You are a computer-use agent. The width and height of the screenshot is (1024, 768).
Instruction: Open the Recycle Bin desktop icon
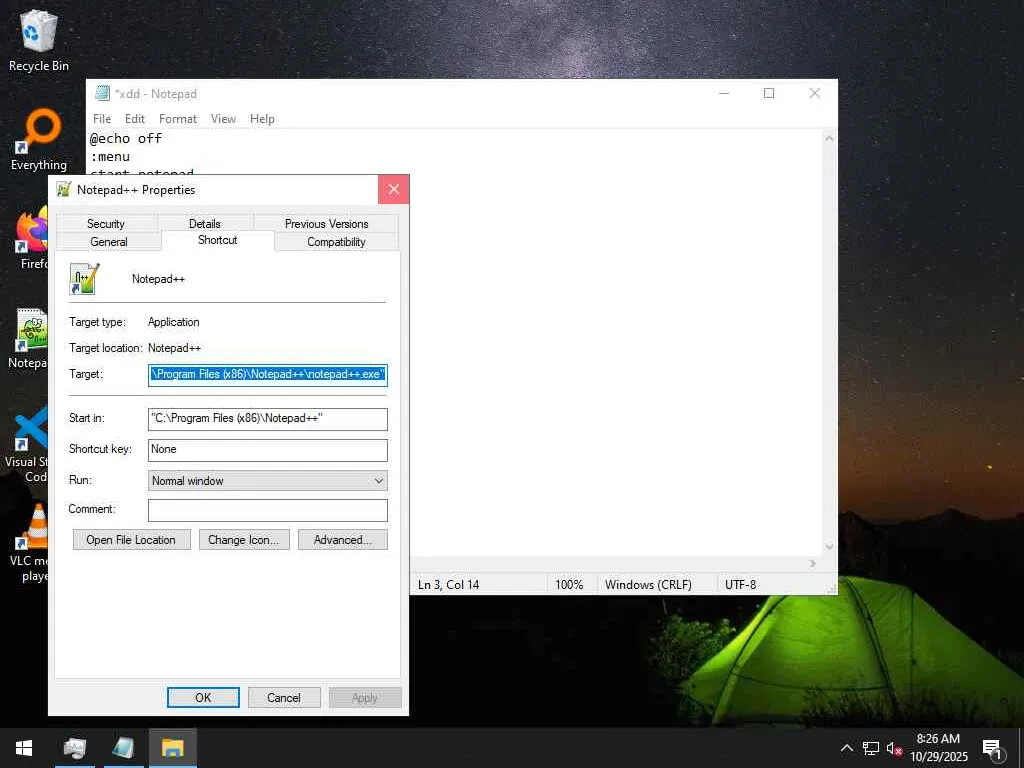pyautogui.click(x=38, y=40)
